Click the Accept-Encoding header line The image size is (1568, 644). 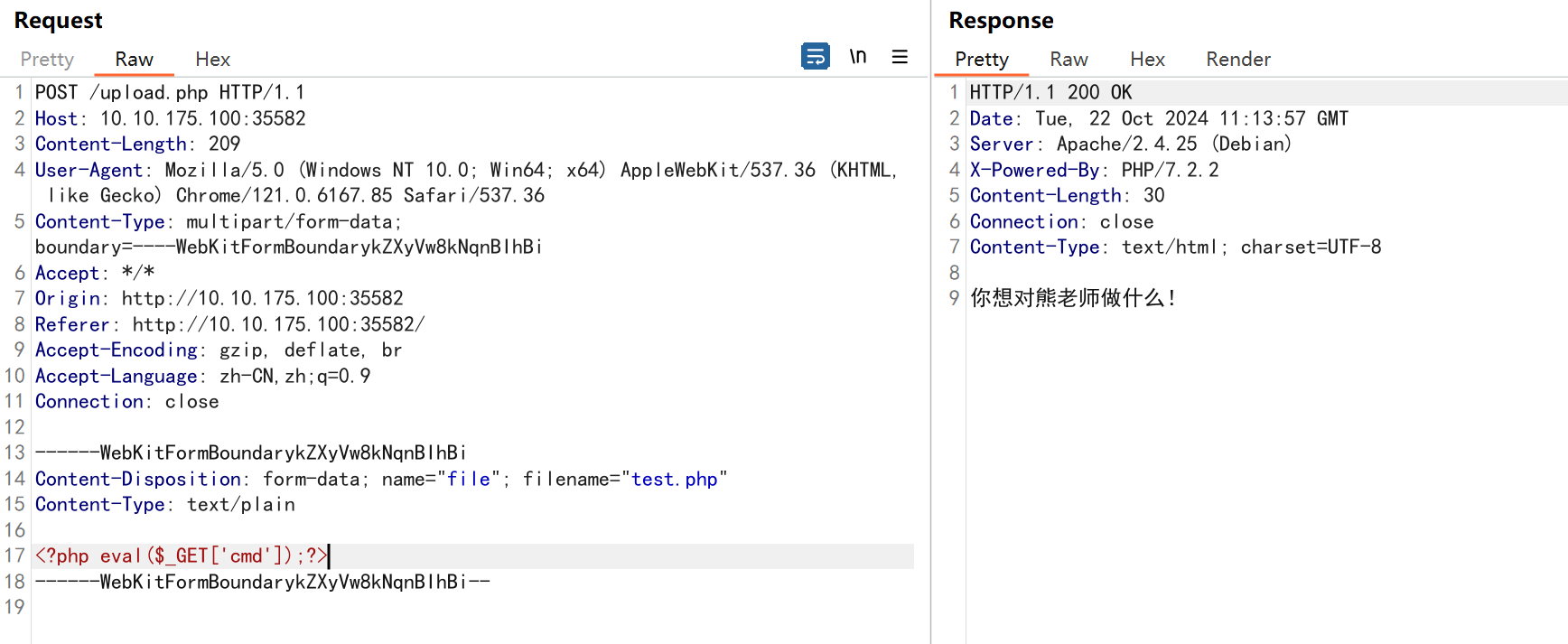click(x=219, y=350)
